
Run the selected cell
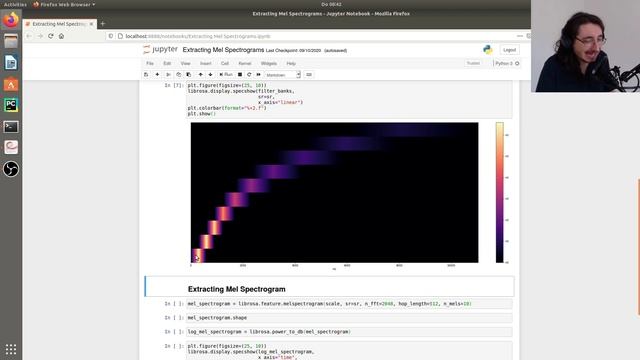pyautogui.click(x=226, y=75)
